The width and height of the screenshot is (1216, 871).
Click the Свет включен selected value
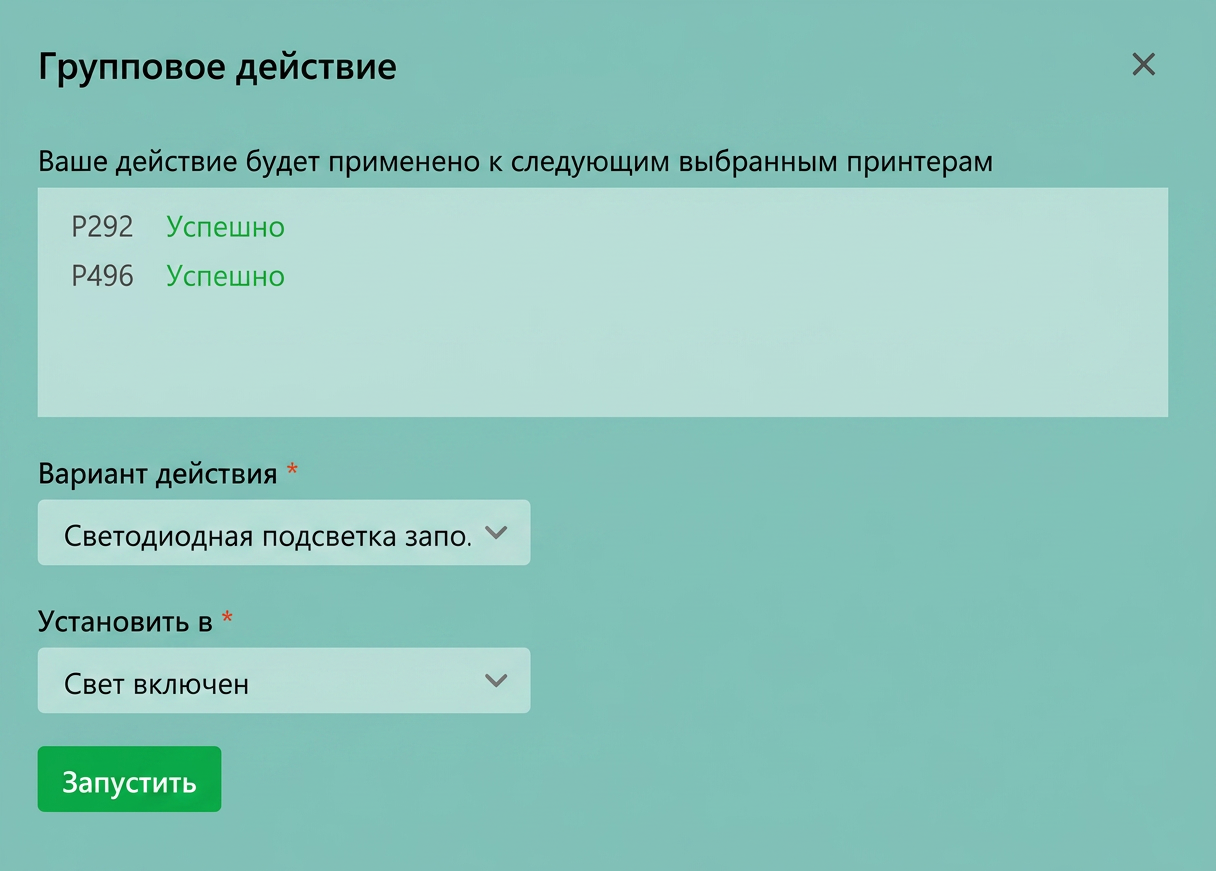click(x=156, y=684)
